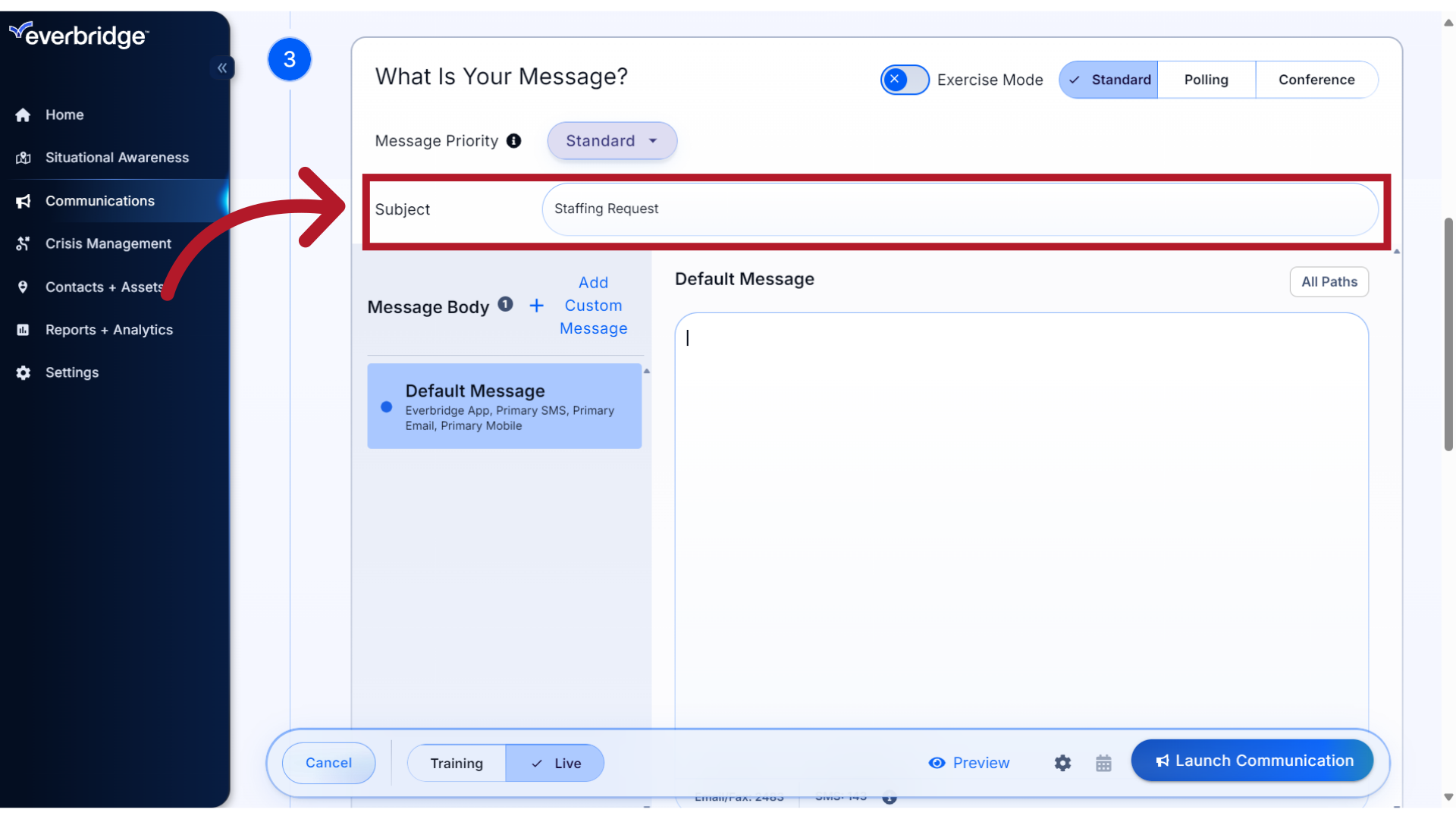The width and height of the screenshot is (1456, 819).
Task: Select the Home icon in sidebar
Action: coord(23,115)
